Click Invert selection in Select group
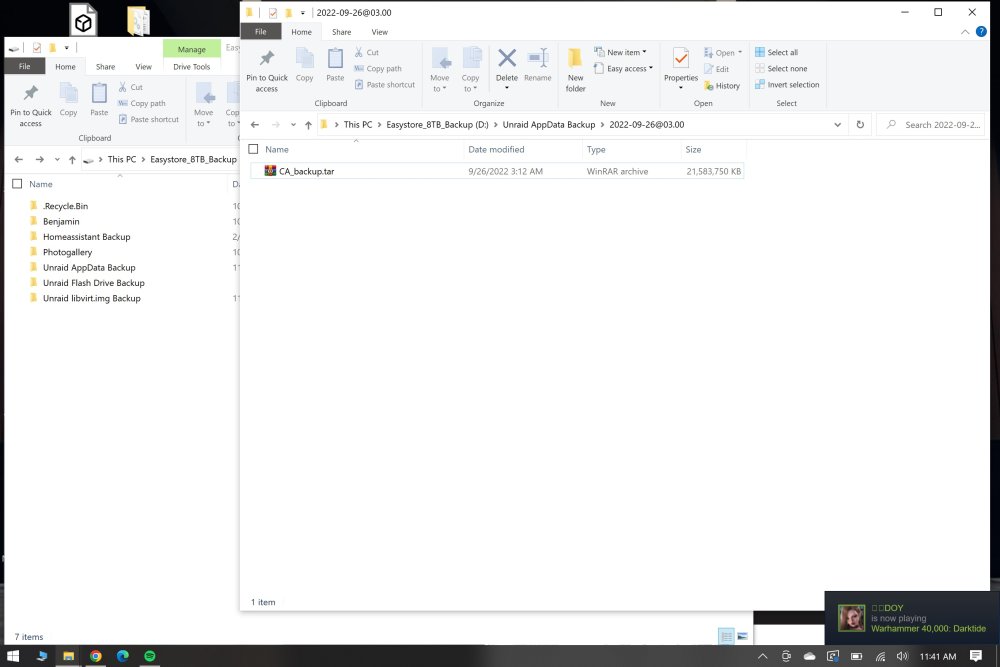Viewport: 1000px width, 667px height. coord(787,84)
